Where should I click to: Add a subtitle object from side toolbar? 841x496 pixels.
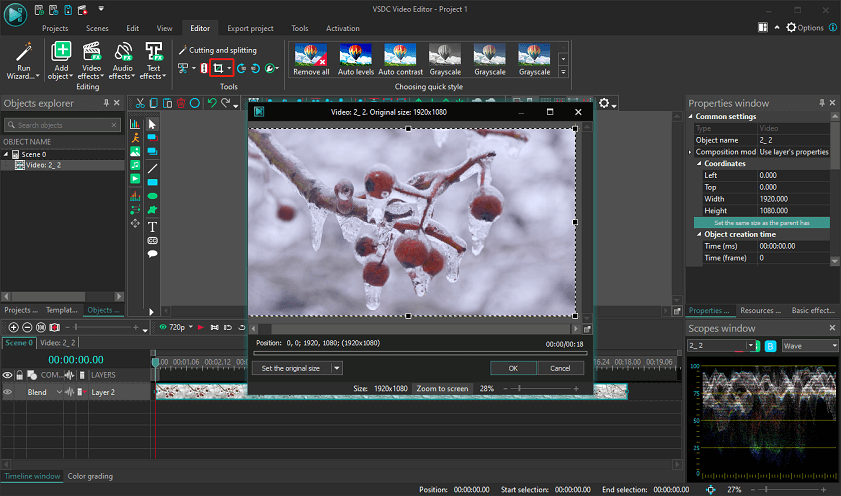(152, 241)
